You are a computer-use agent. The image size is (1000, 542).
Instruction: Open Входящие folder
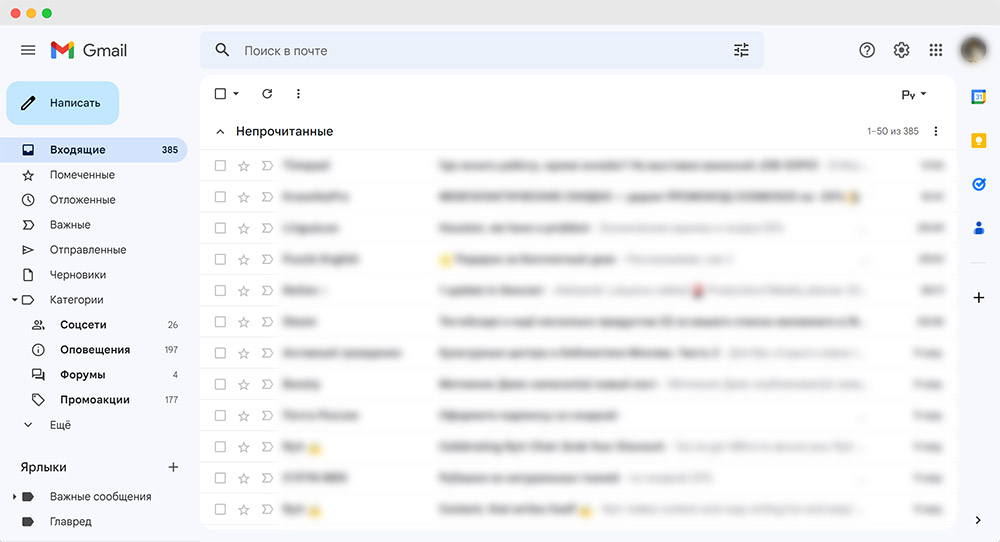94,150
